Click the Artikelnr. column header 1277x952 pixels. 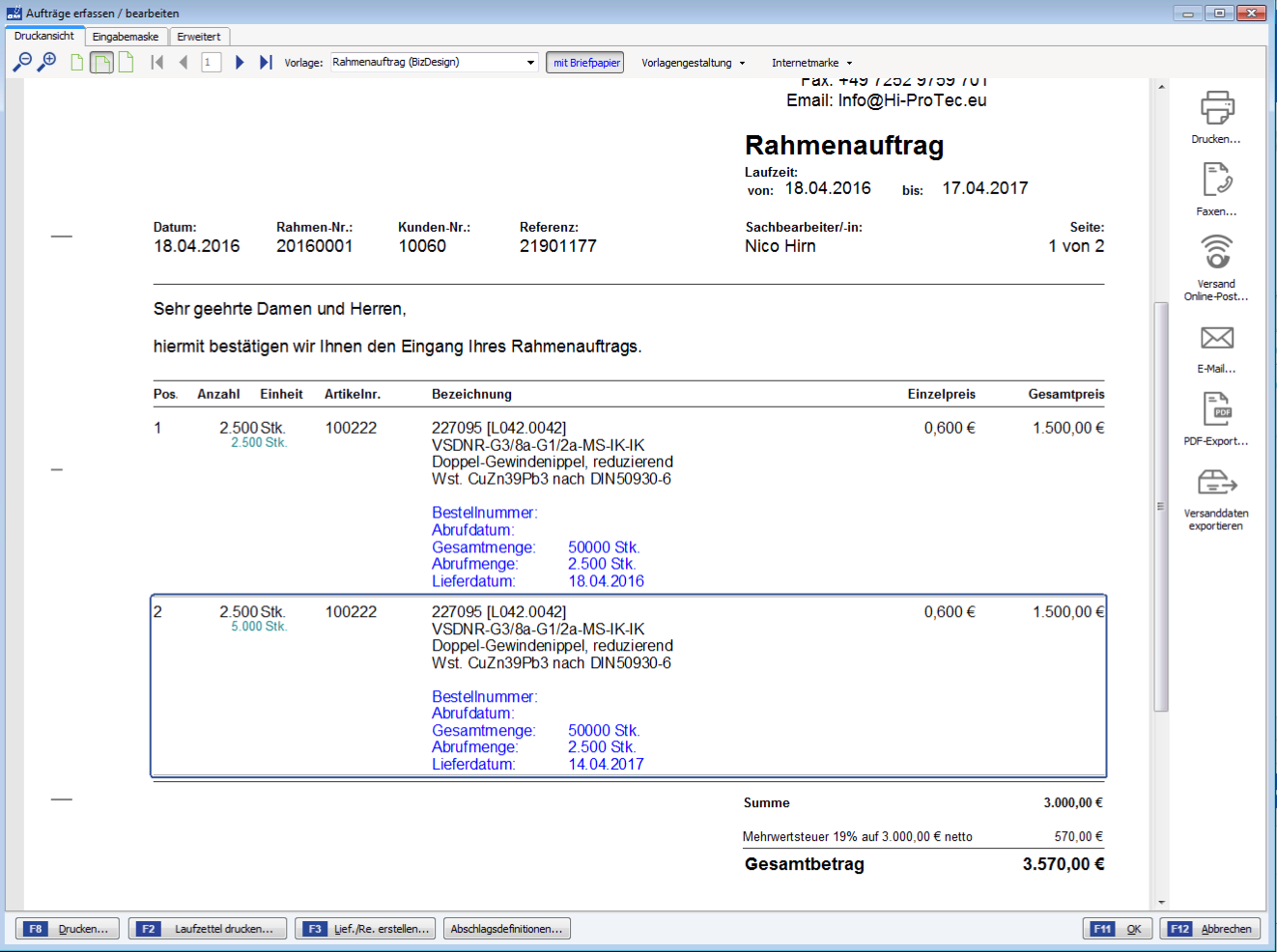(x=353, y=394)
